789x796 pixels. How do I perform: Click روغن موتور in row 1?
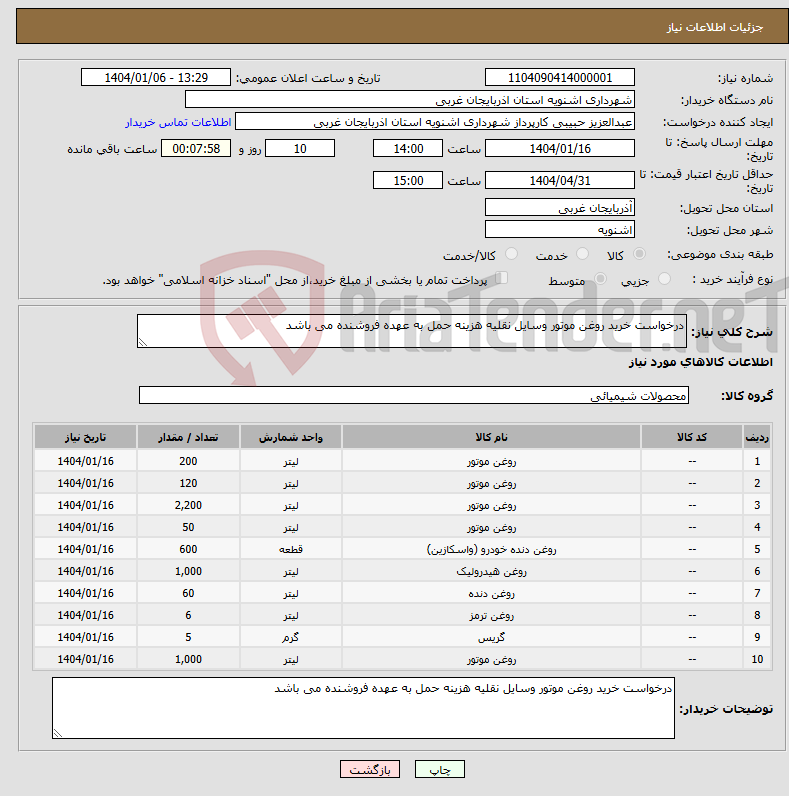491,461
